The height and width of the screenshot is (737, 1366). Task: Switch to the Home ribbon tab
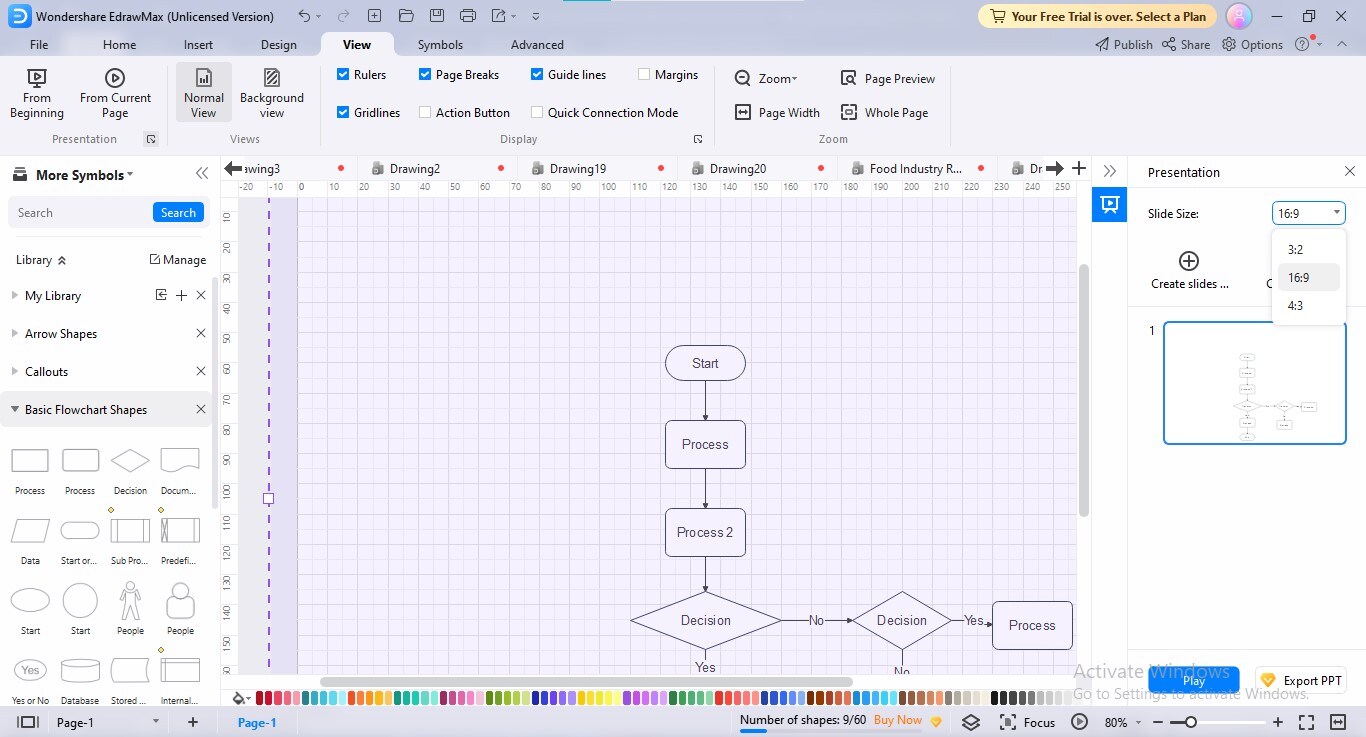point(119,45)
